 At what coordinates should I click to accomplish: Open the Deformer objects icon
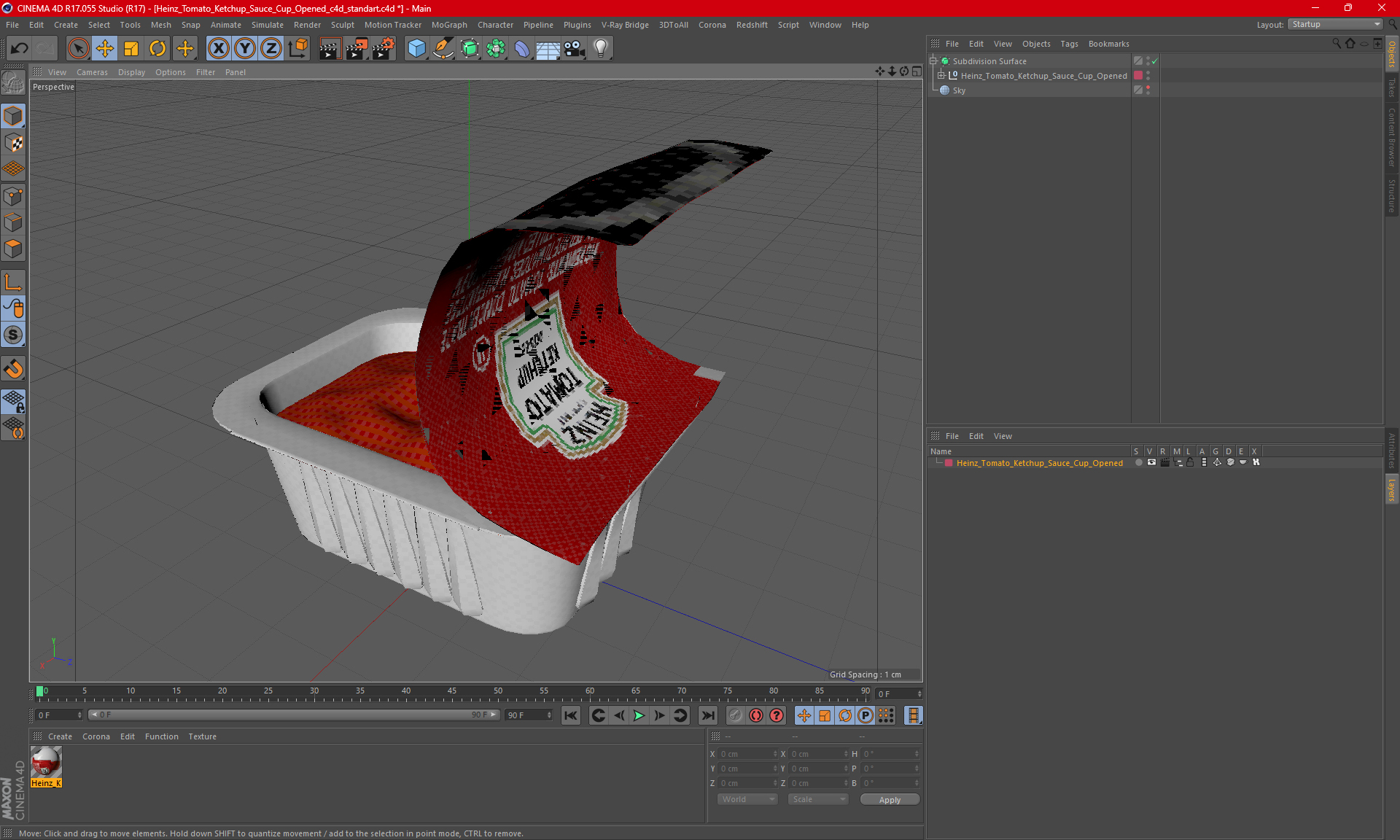(522, 48)
